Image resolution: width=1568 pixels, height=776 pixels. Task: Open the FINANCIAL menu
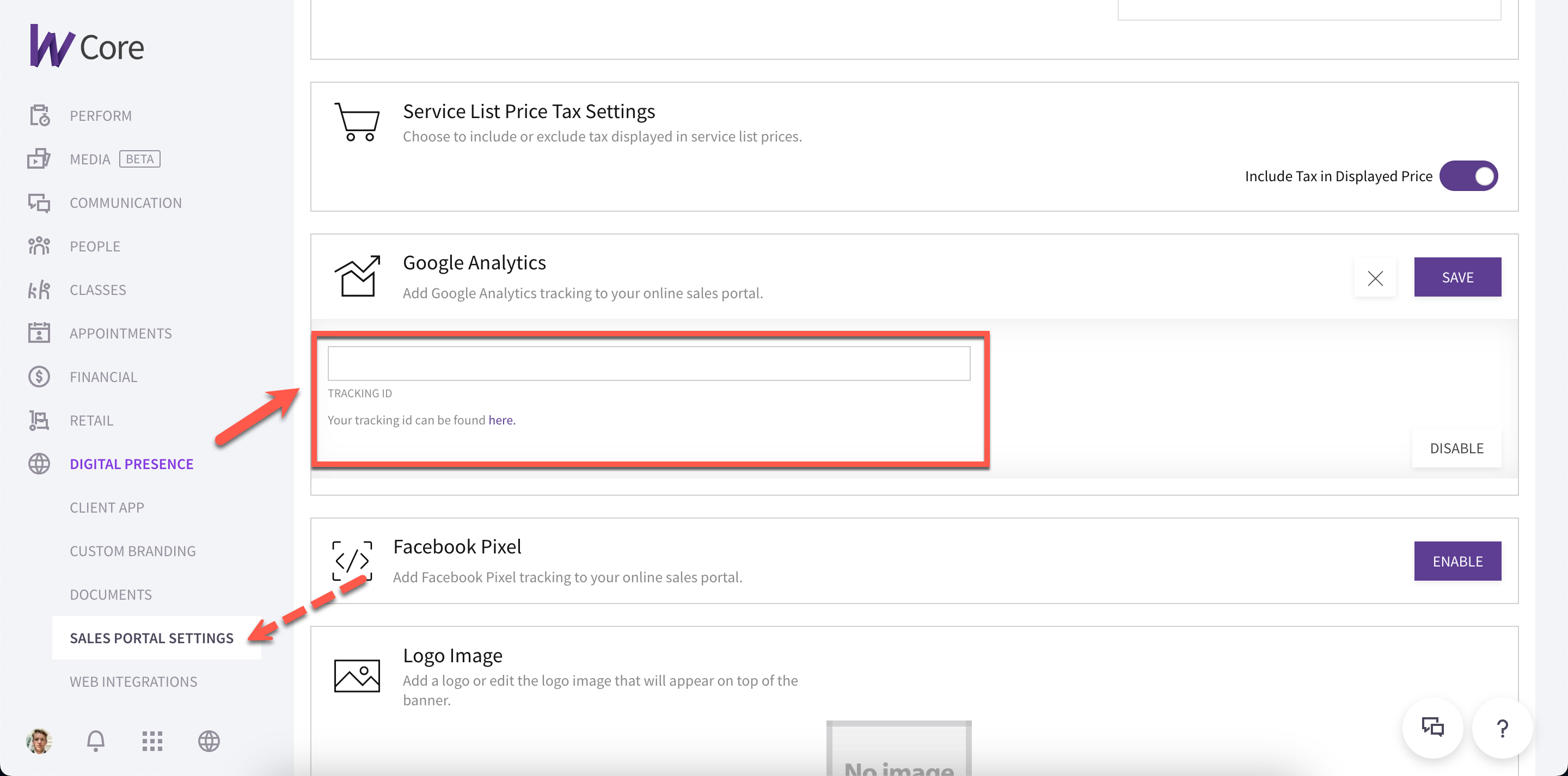click(x=103, y=377)
